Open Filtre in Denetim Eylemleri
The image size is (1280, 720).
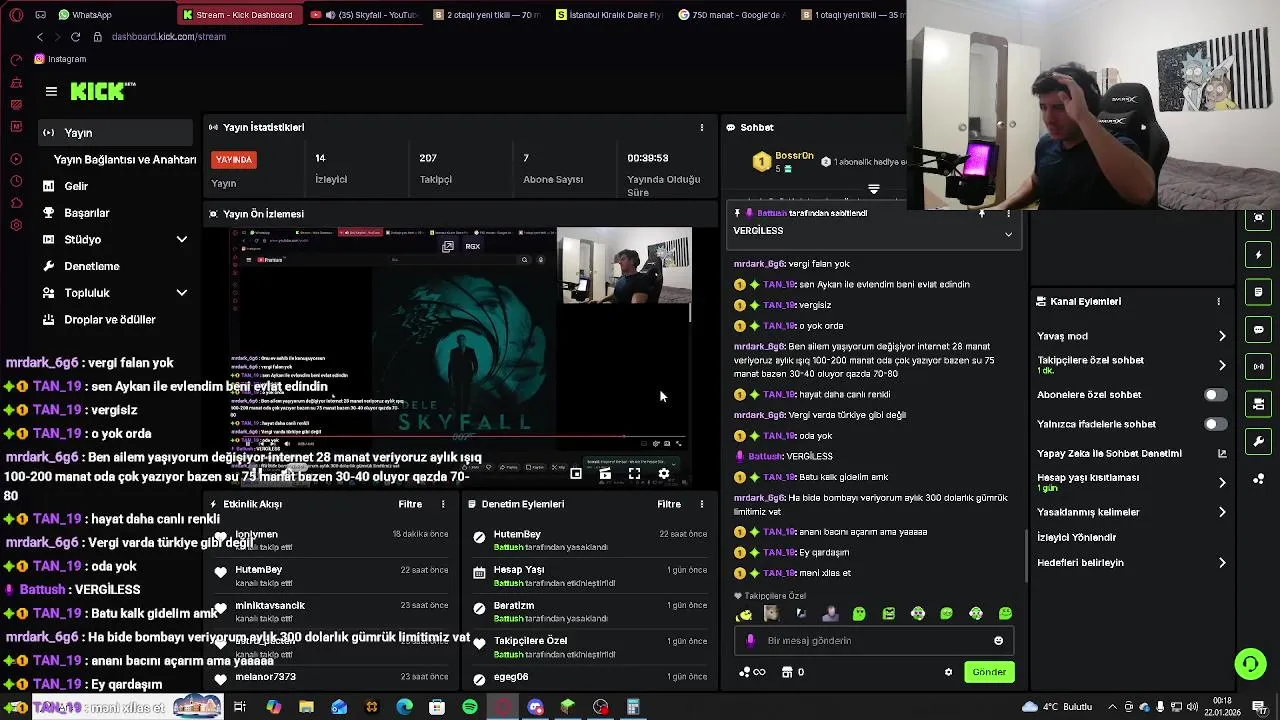[x=669, y=504]
